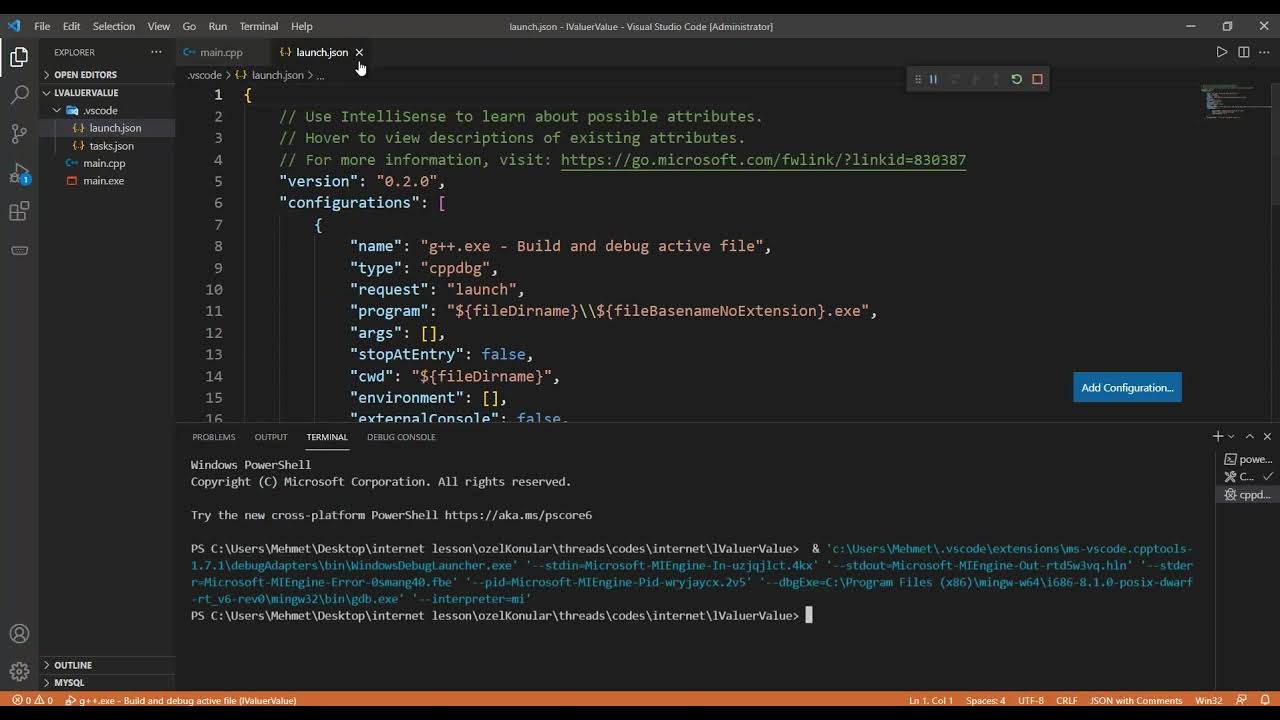
Task: Create a new terminal with the plus icon
Action: [x=1217, y=436]
